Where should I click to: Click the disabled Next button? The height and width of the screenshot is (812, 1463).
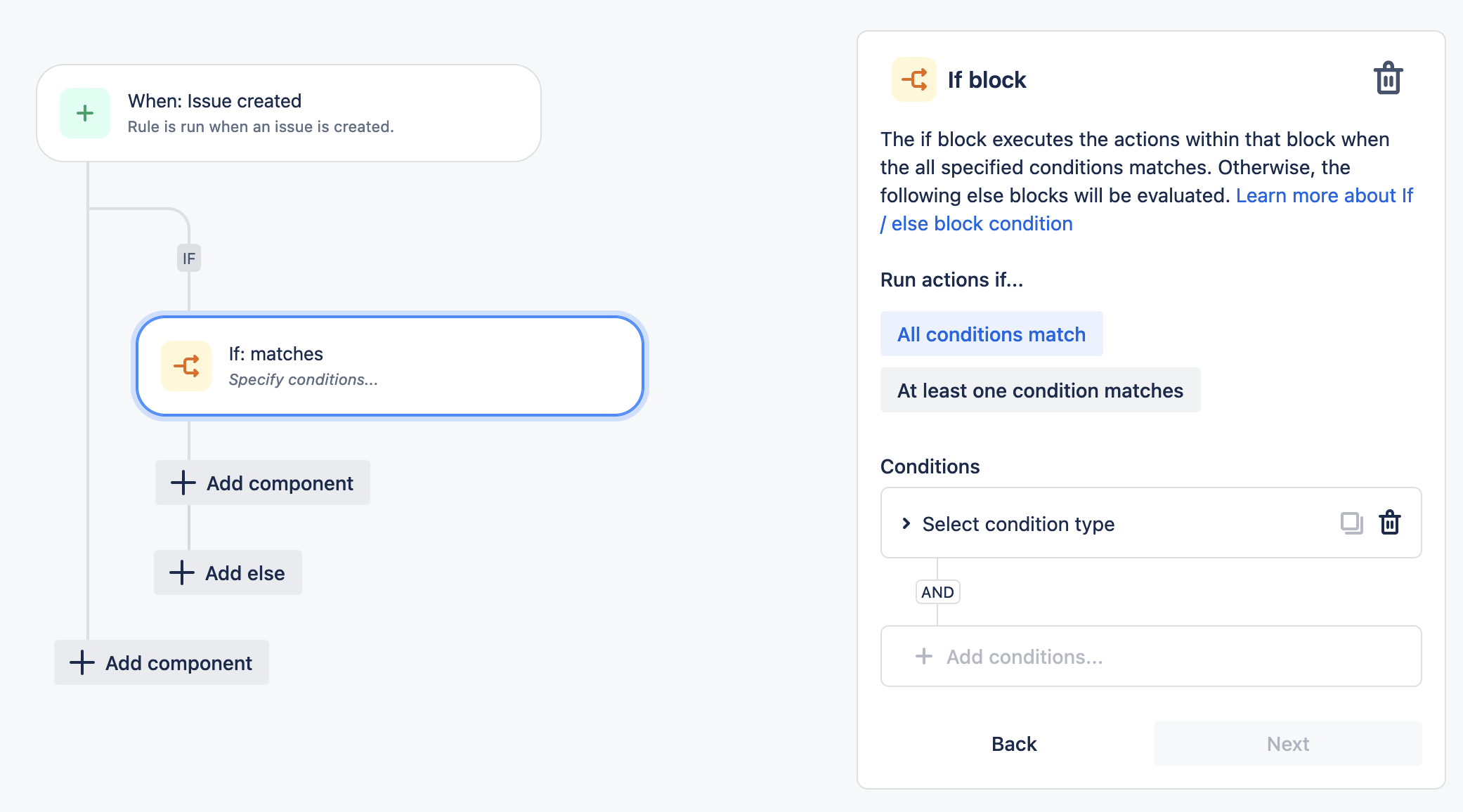[1287, 744]
